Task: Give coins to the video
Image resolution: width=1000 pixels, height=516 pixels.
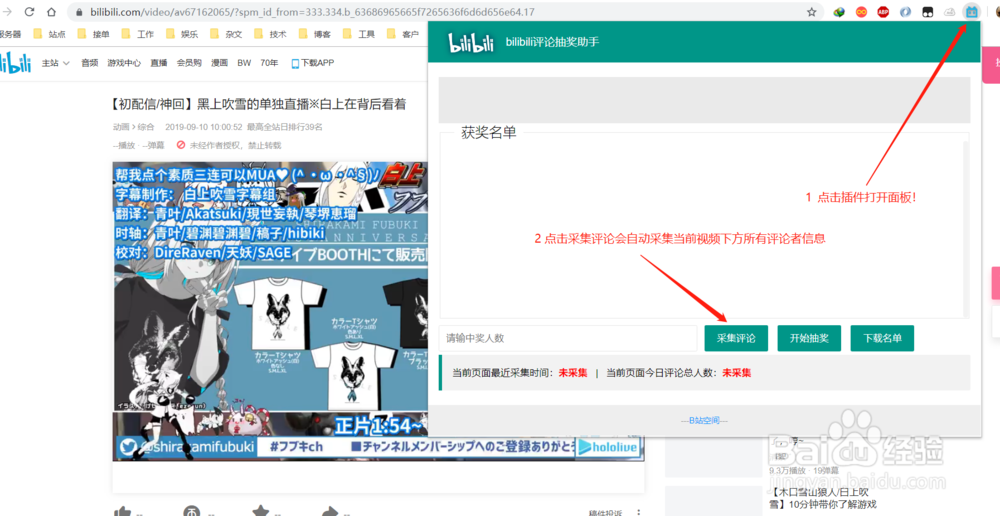Action: point(191,512)
